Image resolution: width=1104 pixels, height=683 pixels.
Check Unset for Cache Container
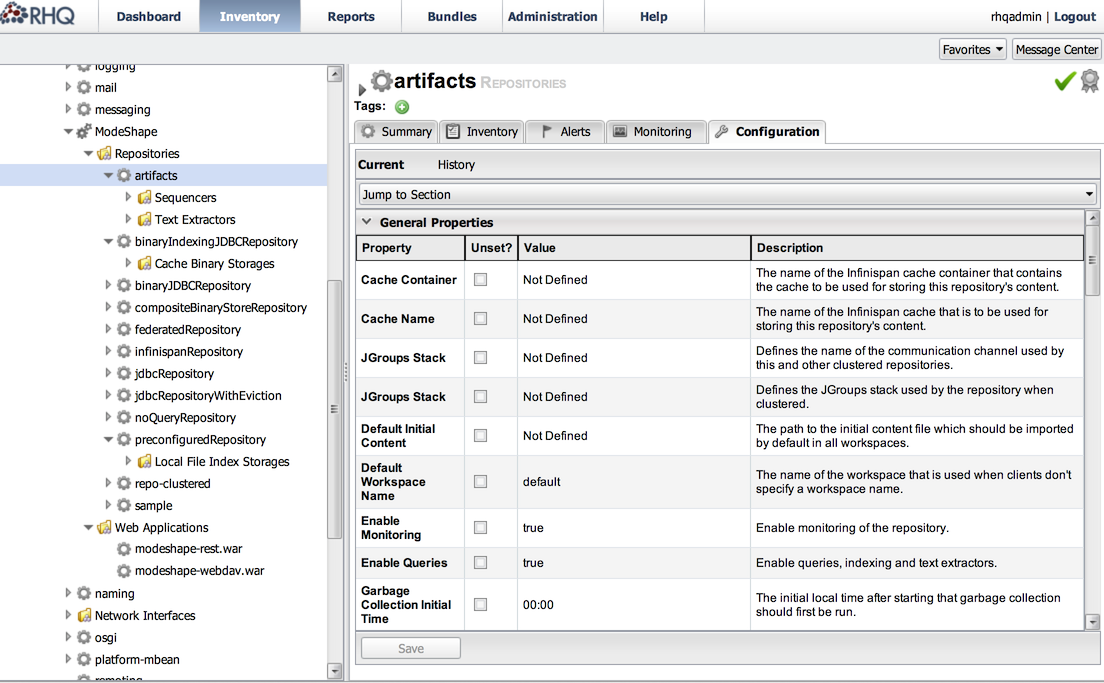pos(480,280)
